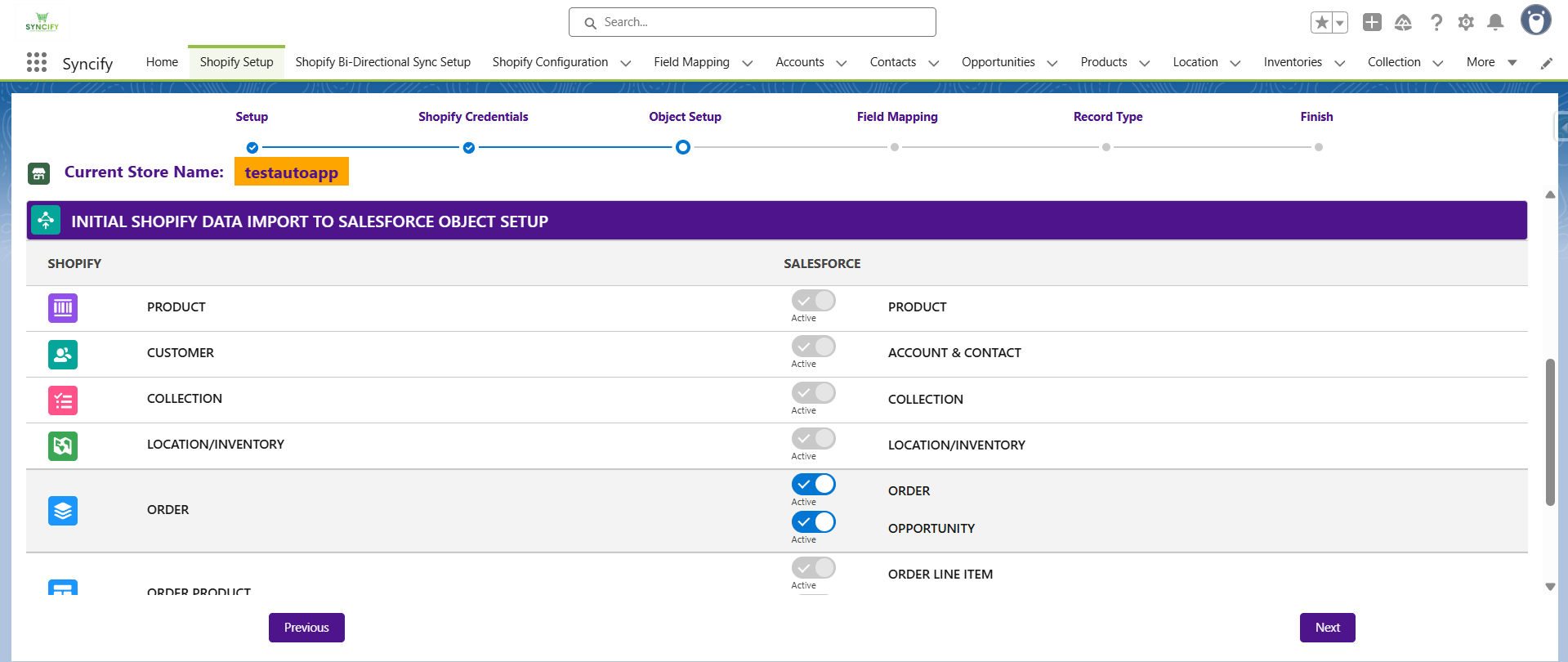Open the Trailhead guidance icon
1568x662 pixels.
[1403, 22]
